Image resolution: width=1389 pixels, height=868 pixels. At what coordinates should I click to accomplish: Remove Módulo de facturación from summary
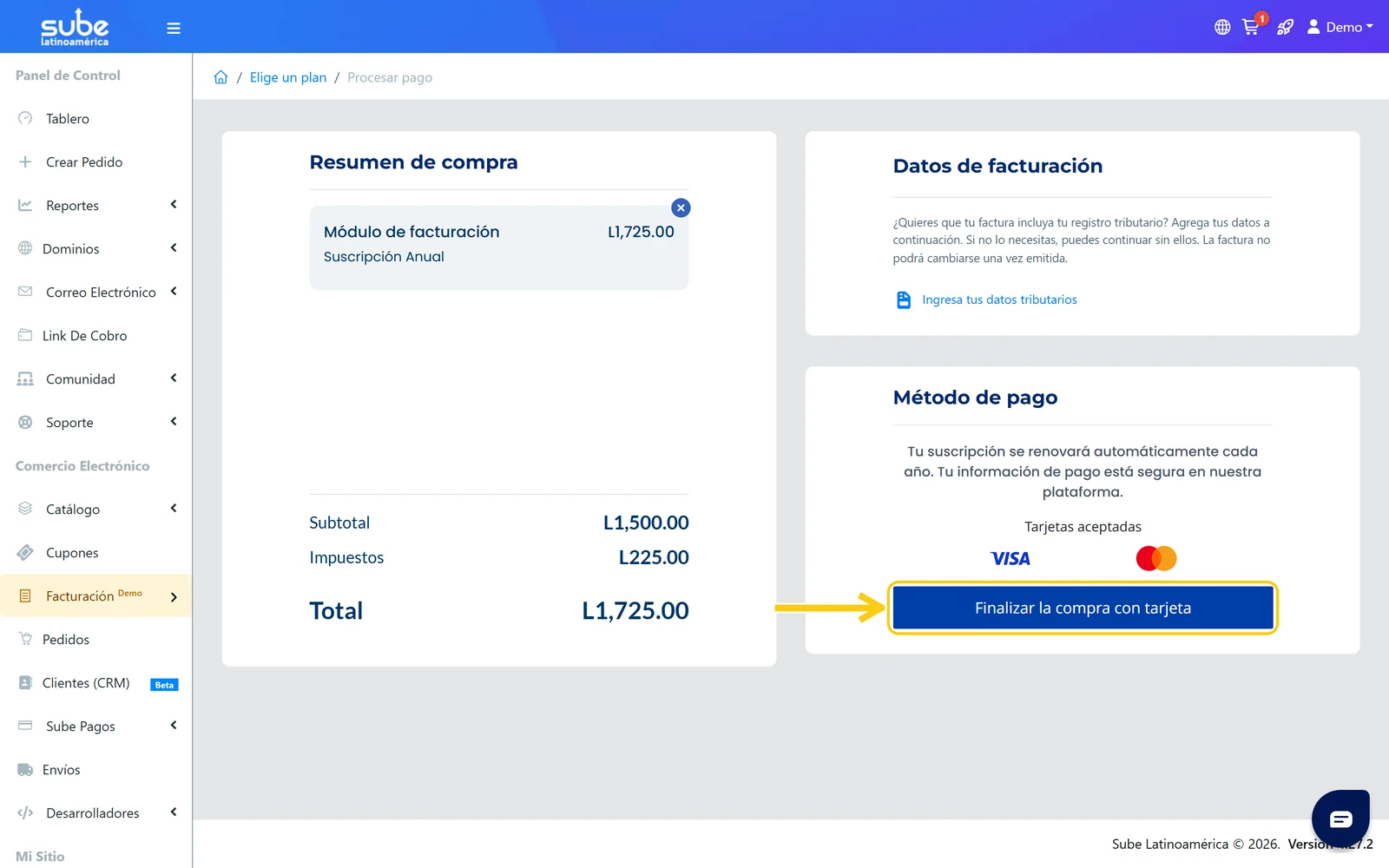point(681,208)
